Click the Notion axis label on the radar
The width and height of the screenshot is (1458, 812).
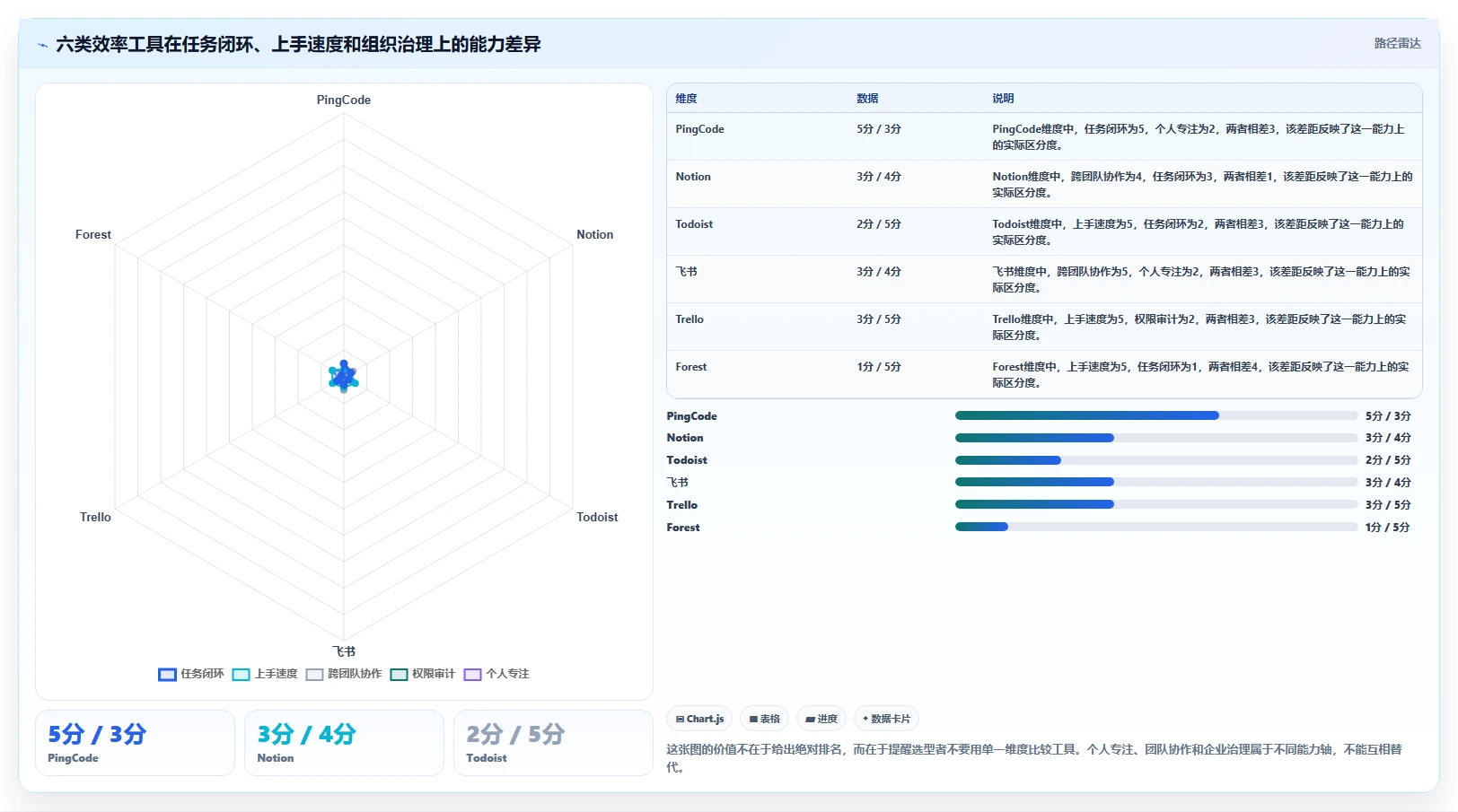pos(594,234)
